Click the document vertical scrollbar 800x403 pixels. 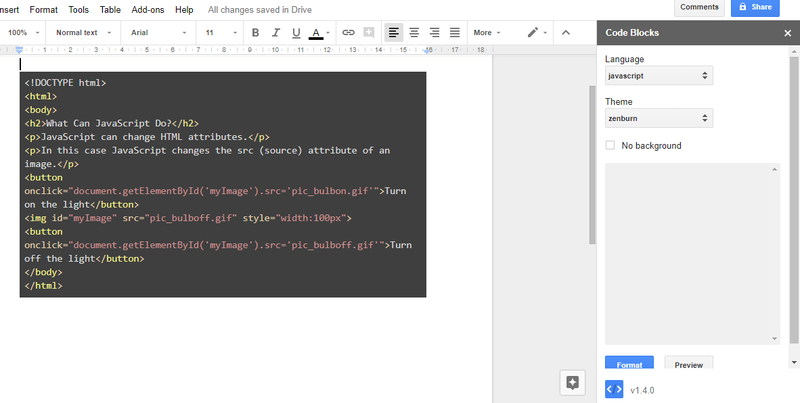click(592, 164)
